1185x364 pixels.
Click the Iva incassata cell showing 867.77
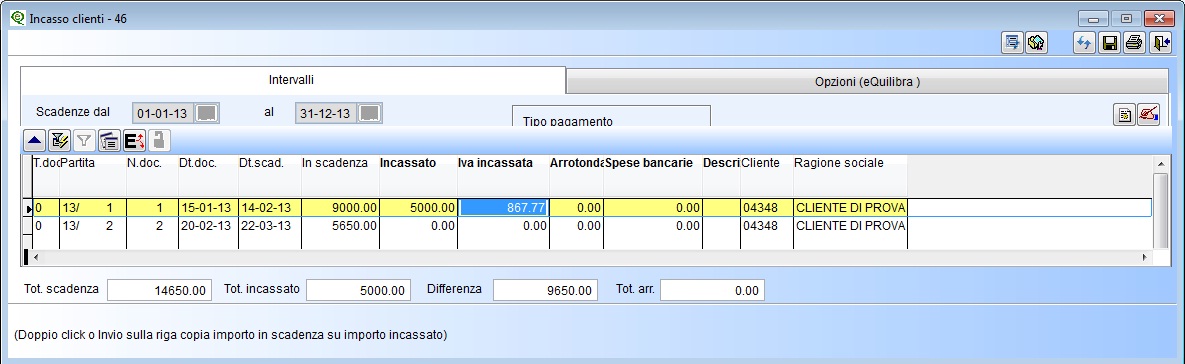pos(503,208)
